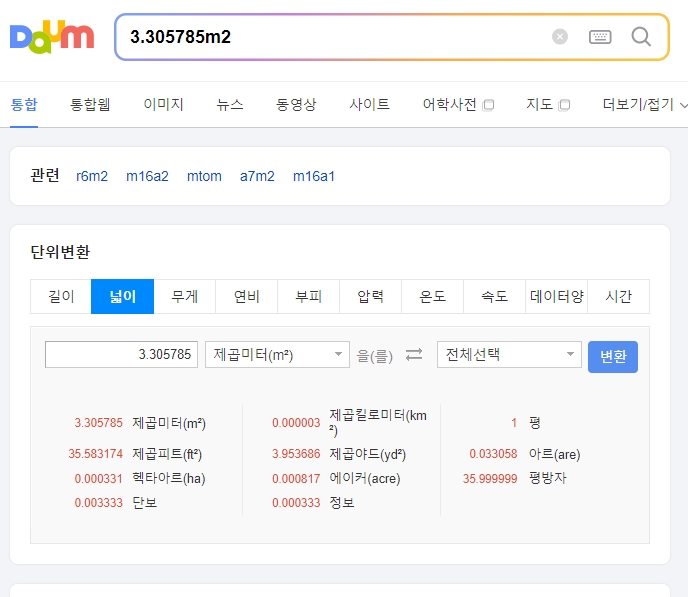Switch to the 통합웹 tab

pyautogui.click(x=90, y=104)
